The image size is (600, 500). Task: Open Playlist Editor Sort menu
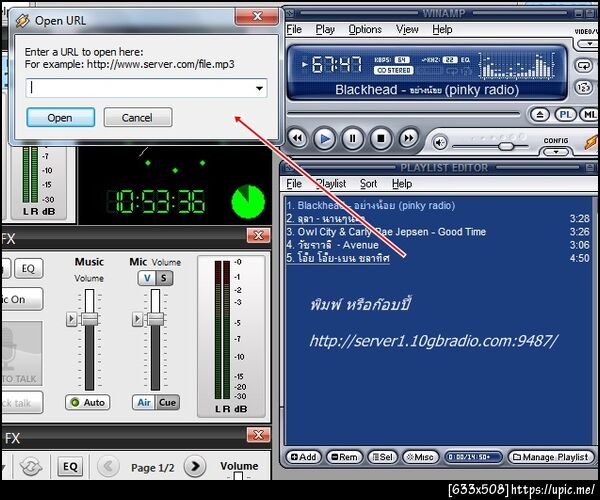[368, 184]
